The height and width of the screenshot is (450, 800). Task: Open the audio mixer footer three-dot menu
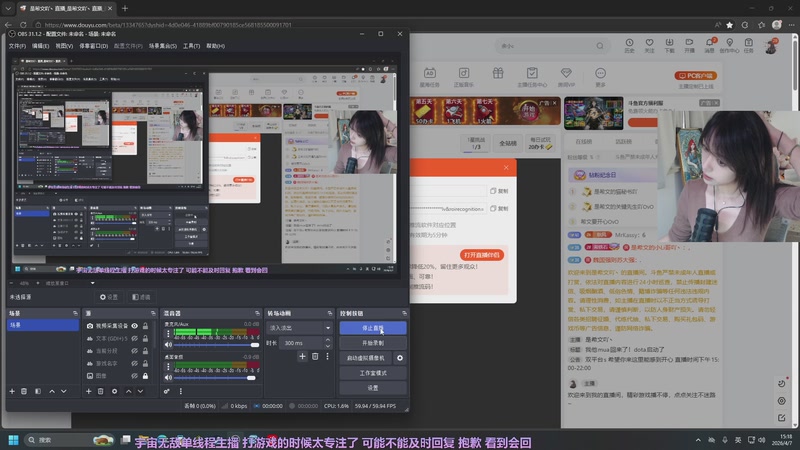pos(181,391)
